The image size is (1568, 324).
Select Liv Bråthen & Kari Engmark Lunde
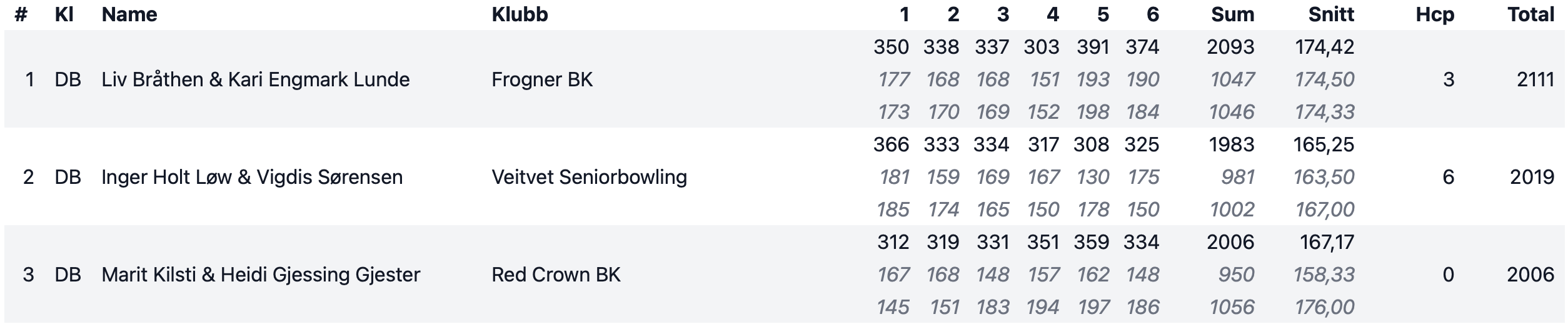tap(256, 79)
